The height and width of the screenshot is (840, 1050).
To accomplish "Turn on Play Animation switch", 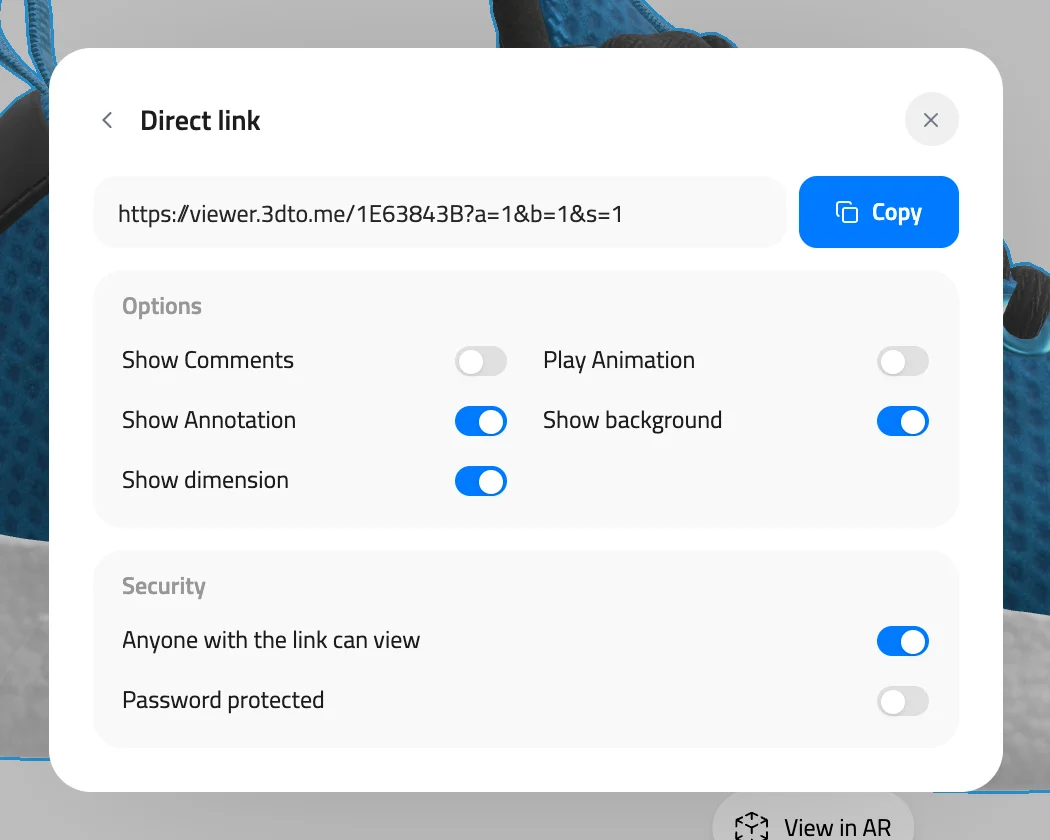I will click(x=902, y=362).
